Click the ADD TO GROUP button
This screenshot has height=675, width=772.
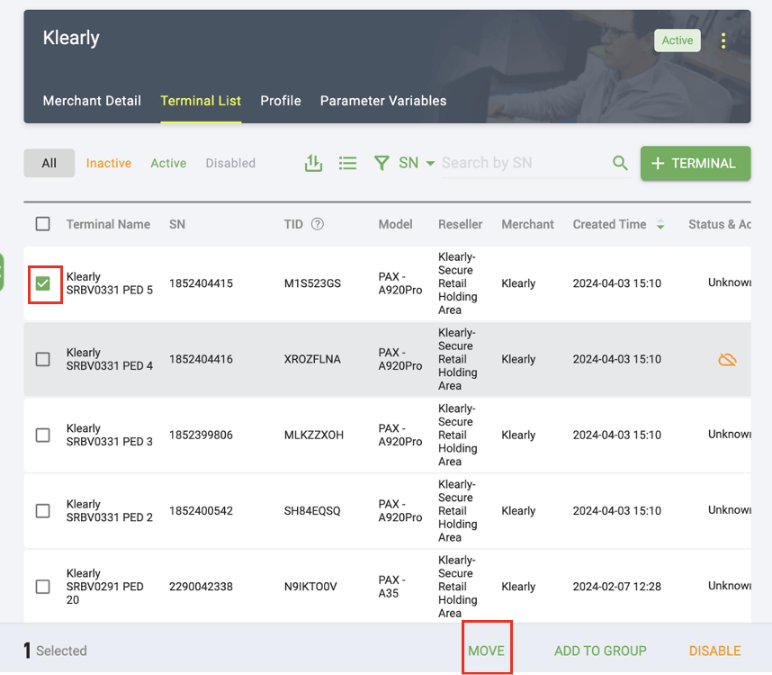tap(600, 651)
